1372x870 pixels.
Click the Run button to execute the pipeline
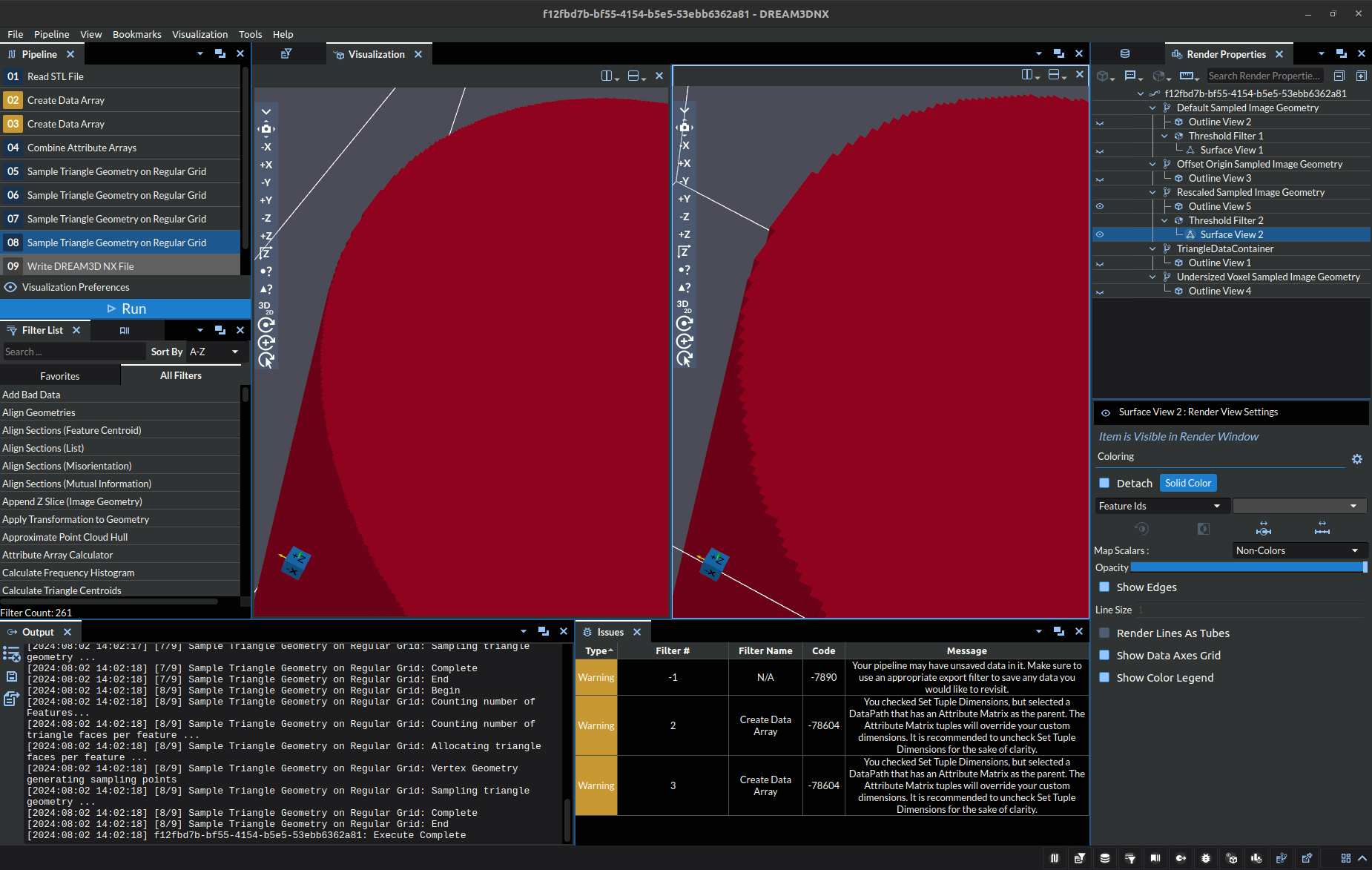coord(126,308)
